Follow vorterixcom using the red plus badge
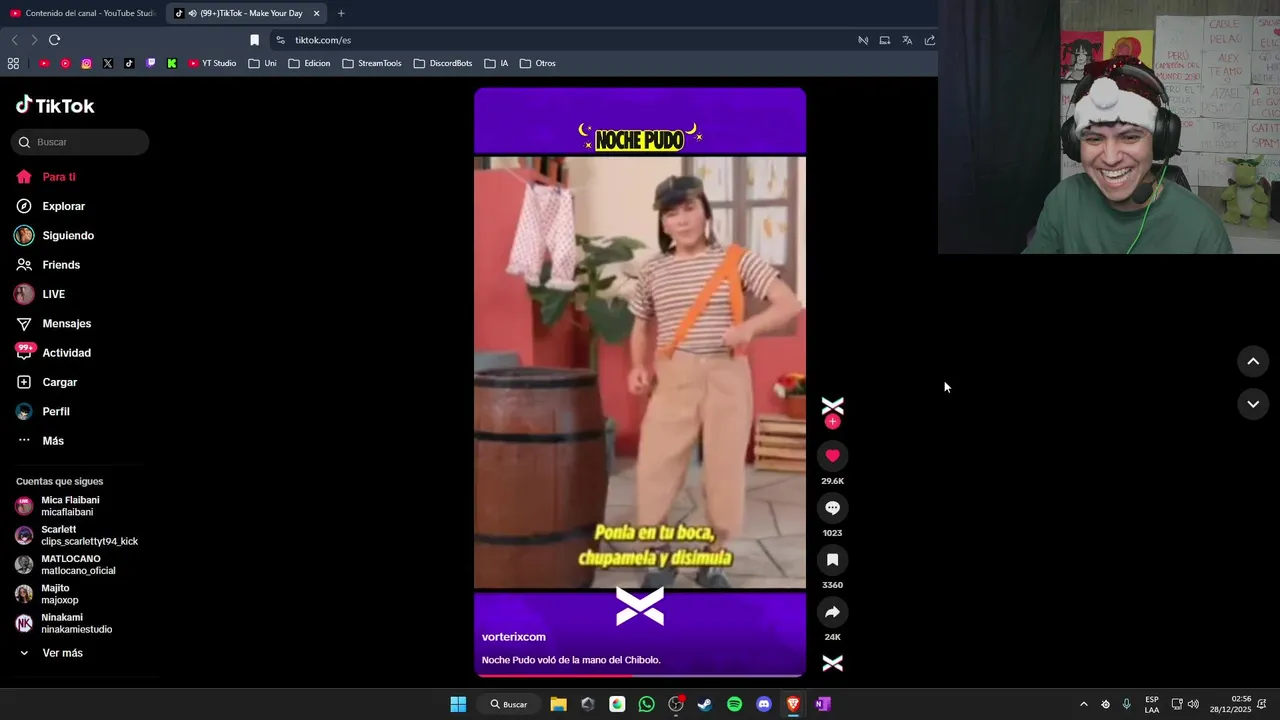This screenshot has height=720, width=1280. coord(832,422)
